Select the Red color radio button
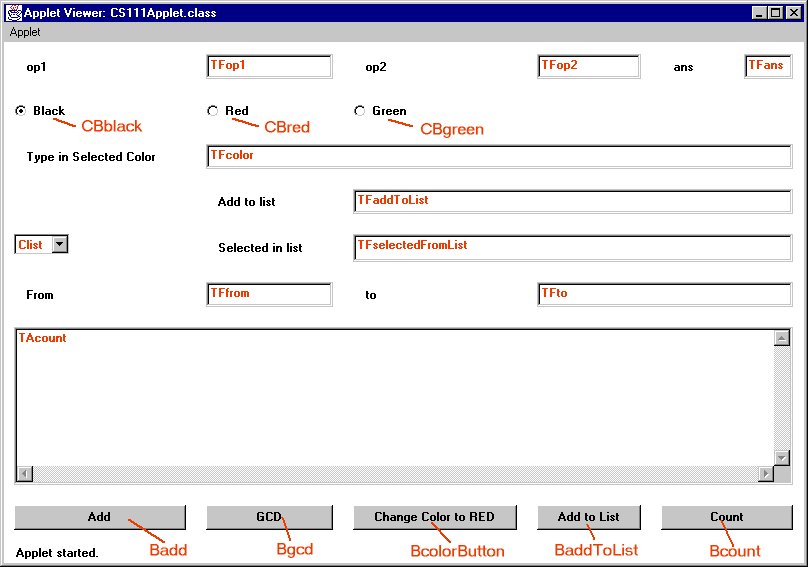Viewport: 808px width, 567px height. (212, 111)
